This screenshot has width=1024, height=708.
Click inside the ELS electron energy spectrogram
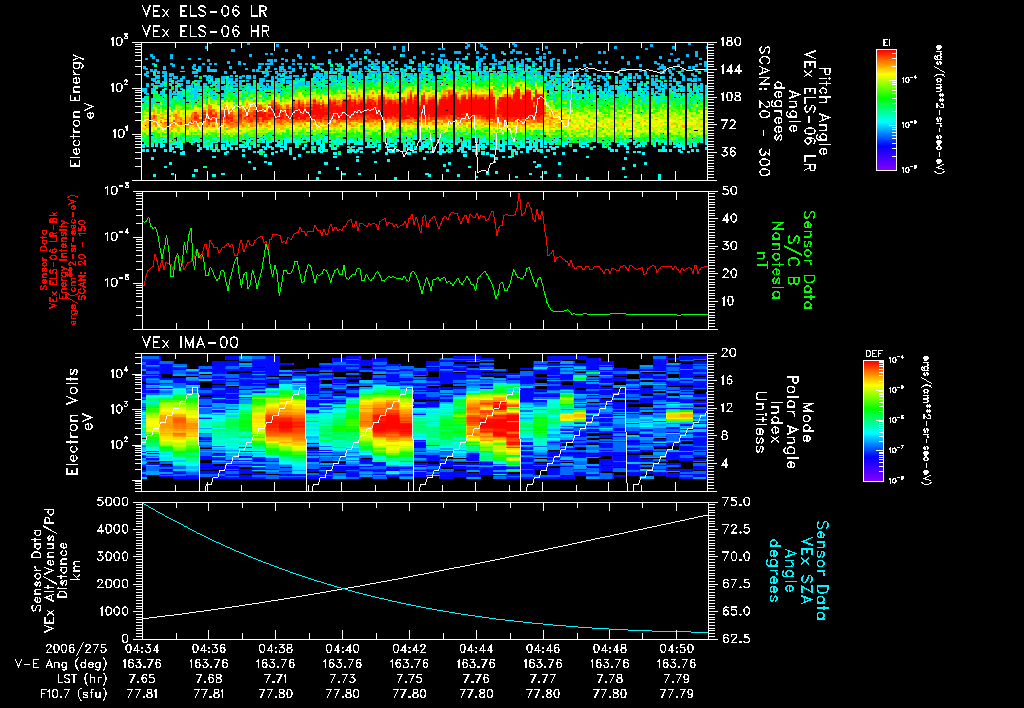[x=424, y=111]
